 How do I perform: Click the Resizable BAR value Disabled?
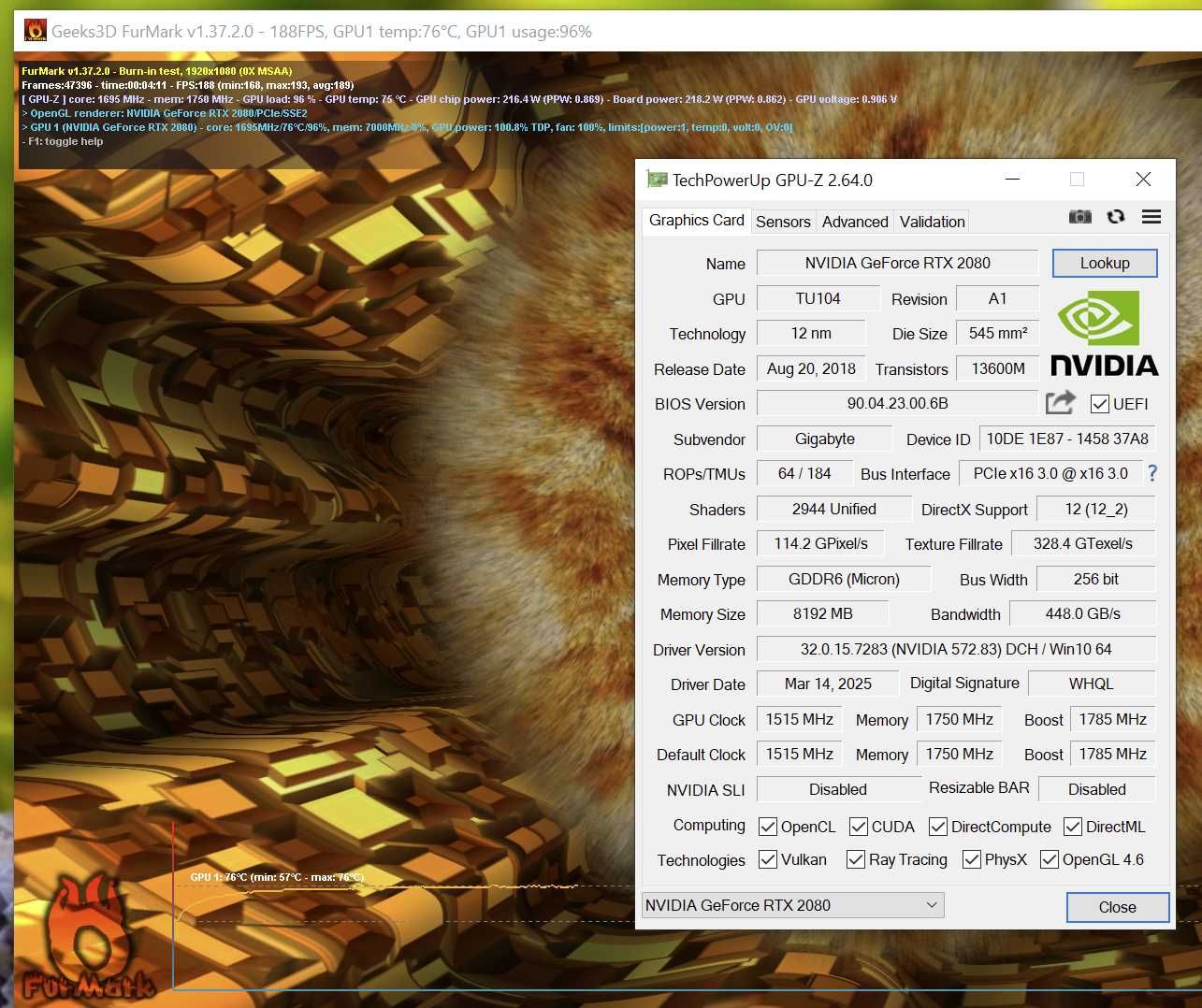[x=1097, y=789]
